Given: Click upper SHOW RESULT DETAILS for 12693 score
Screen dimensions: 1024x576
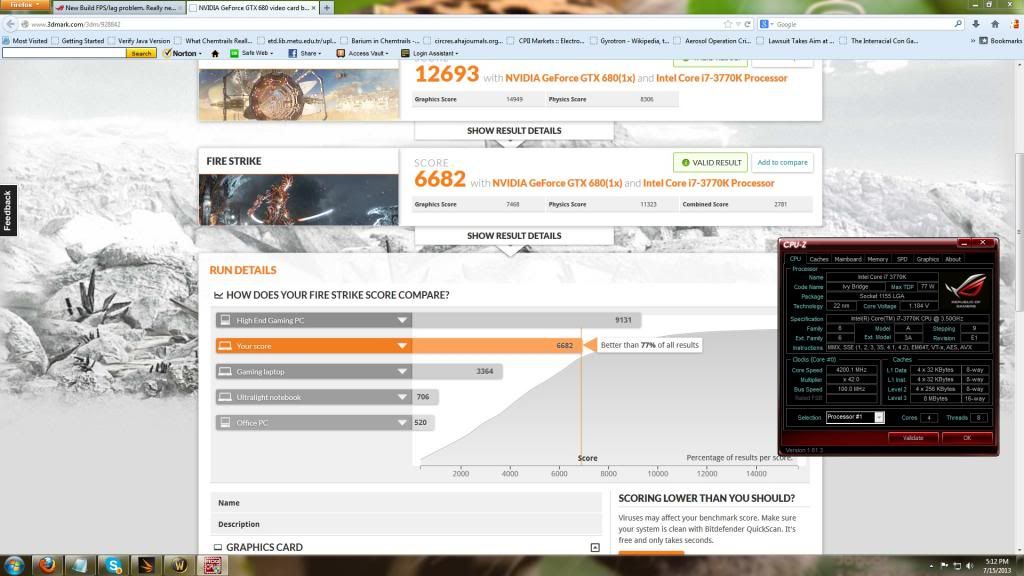Looking at the screenshot, I should (x=514, y=131).
